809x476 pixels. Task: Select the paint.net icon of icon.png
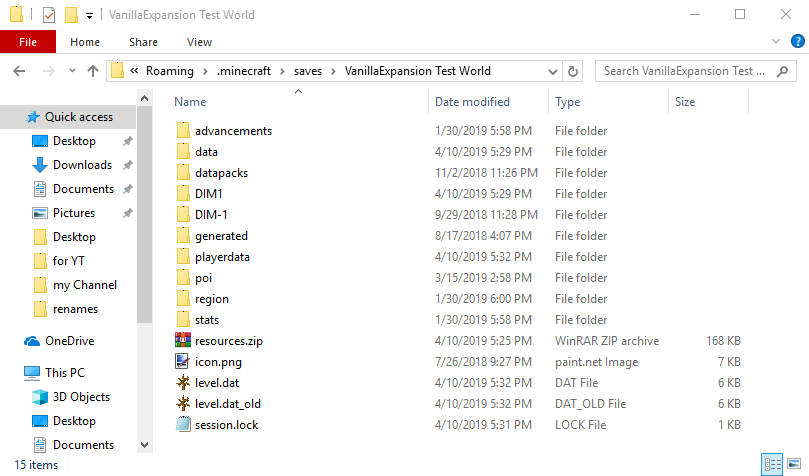click(183, 362)
